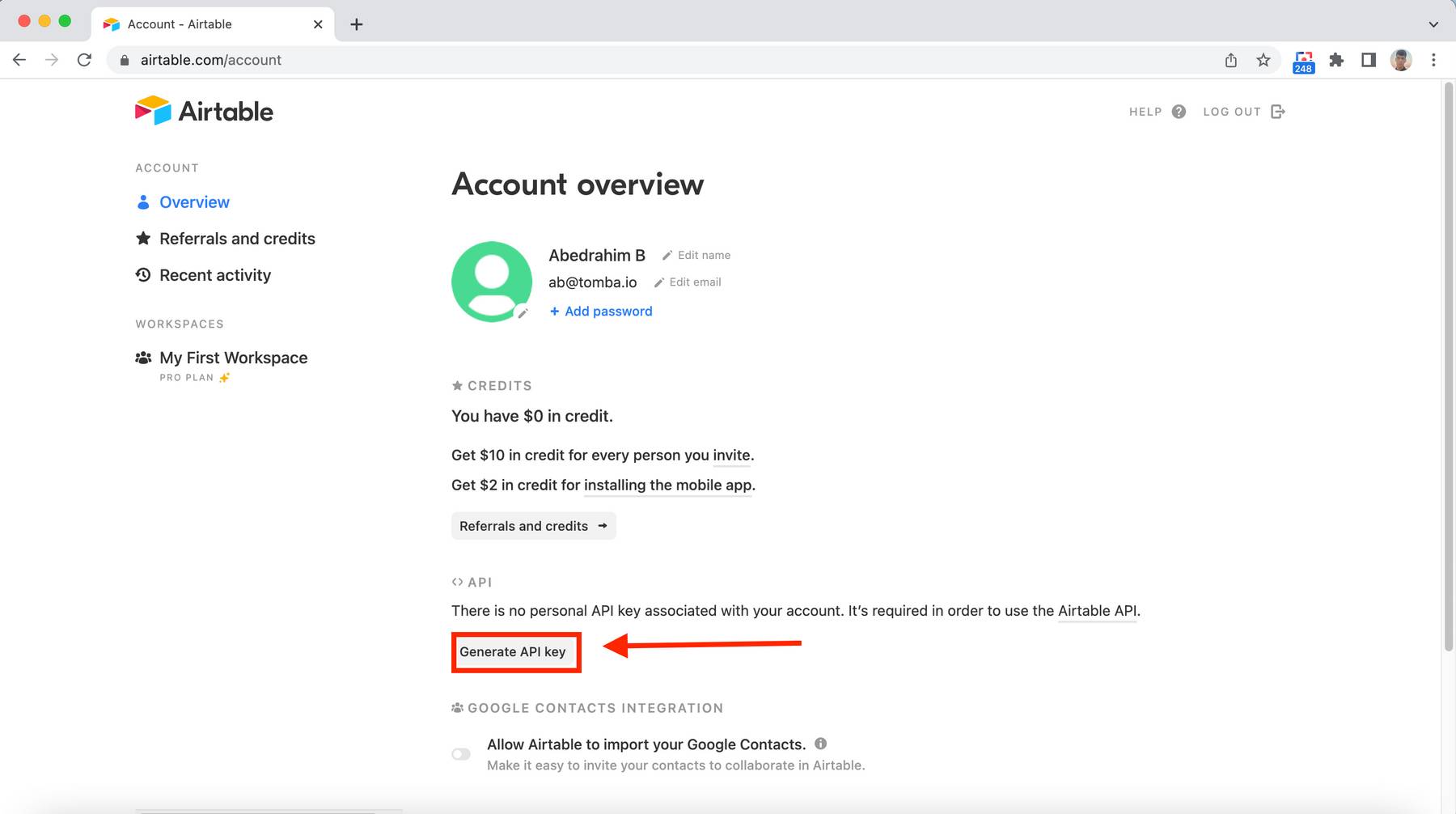Open Overview in the sidebar
Screen dimensions: 1456x814
(194, 202)
